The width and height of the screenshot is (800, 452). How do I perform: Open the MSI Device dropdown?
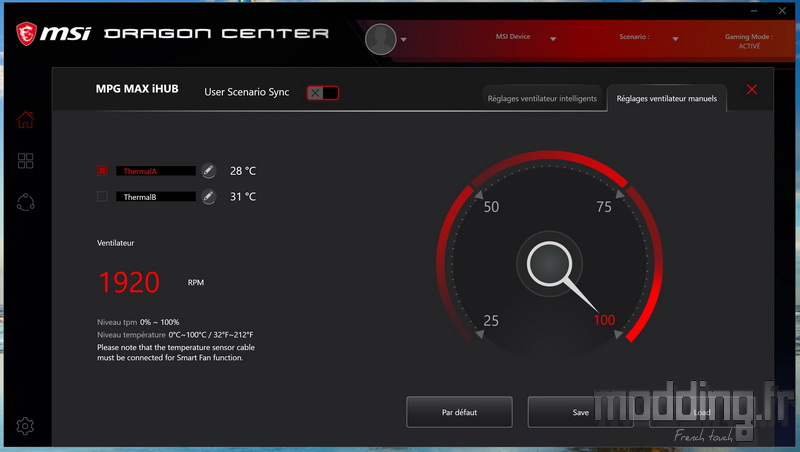(553, 39)
